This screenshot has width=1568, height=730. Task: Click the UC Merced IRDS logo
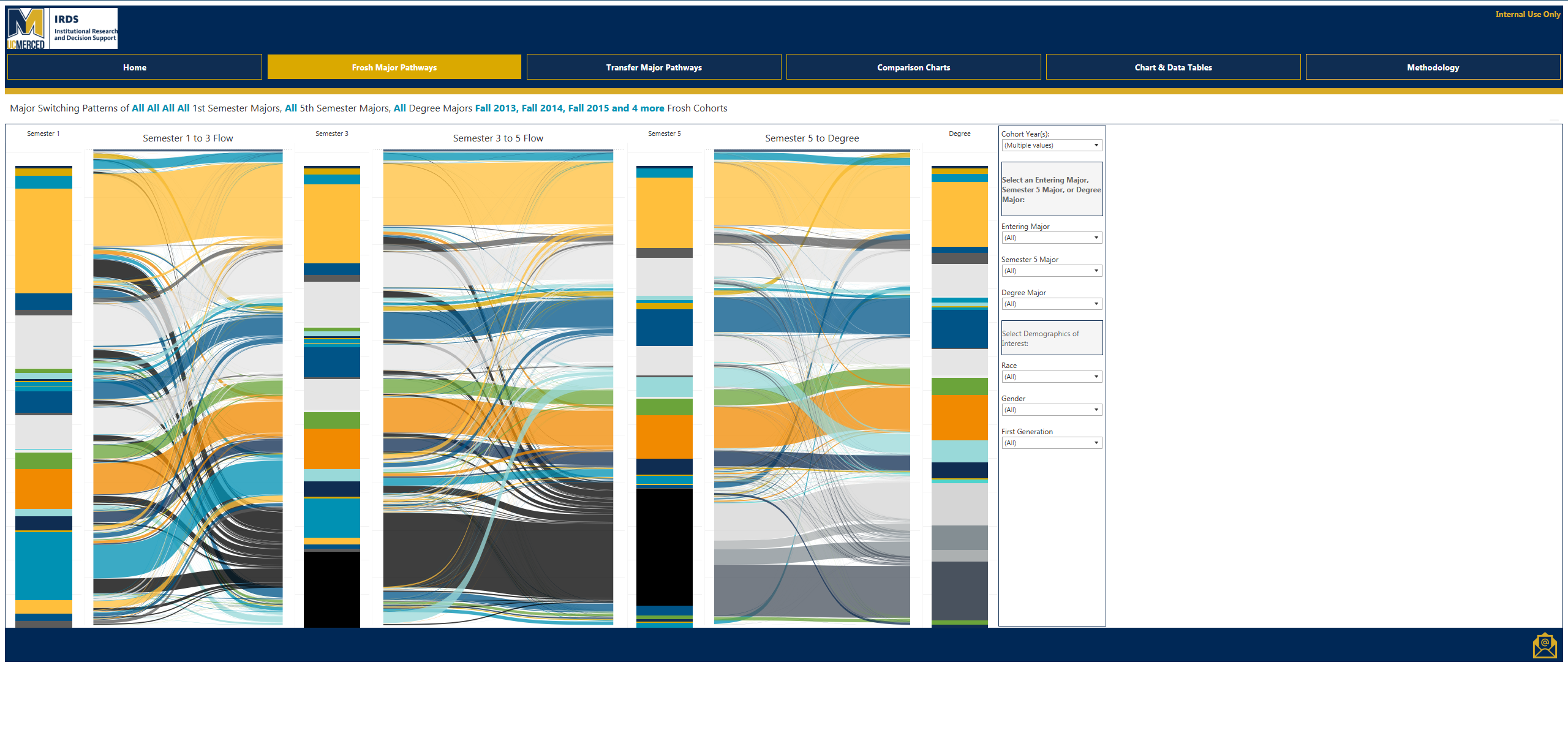click(62, 28)
